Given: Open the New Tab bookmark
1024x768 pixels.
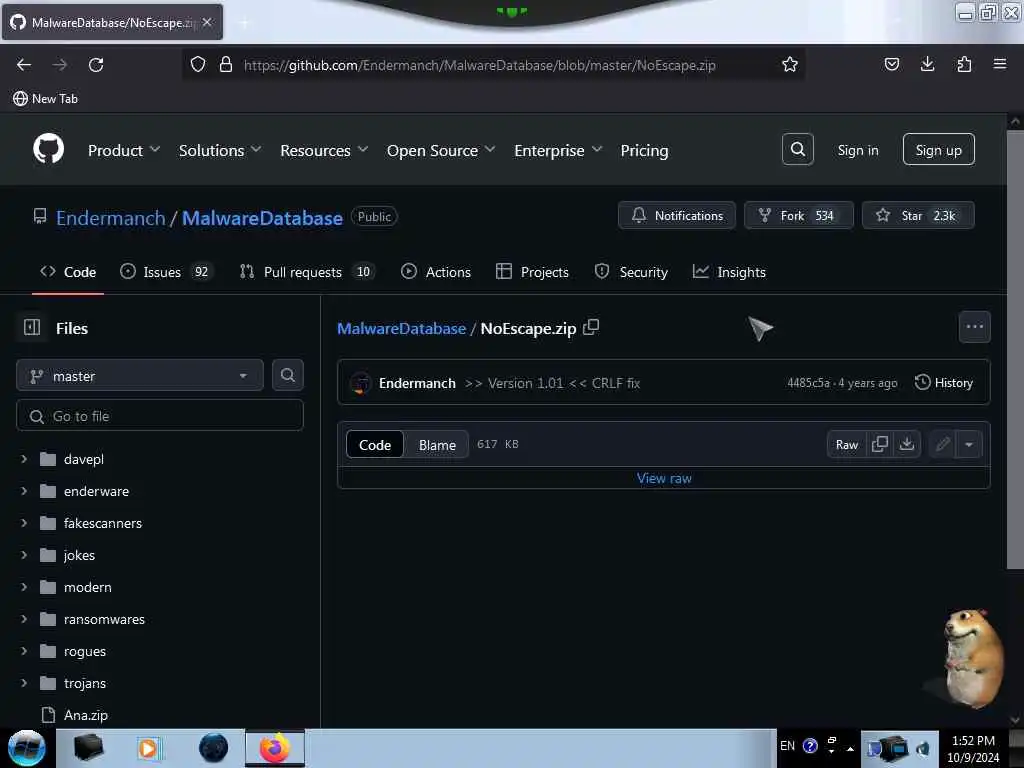Looking at the screenshot, I should 46,99.
